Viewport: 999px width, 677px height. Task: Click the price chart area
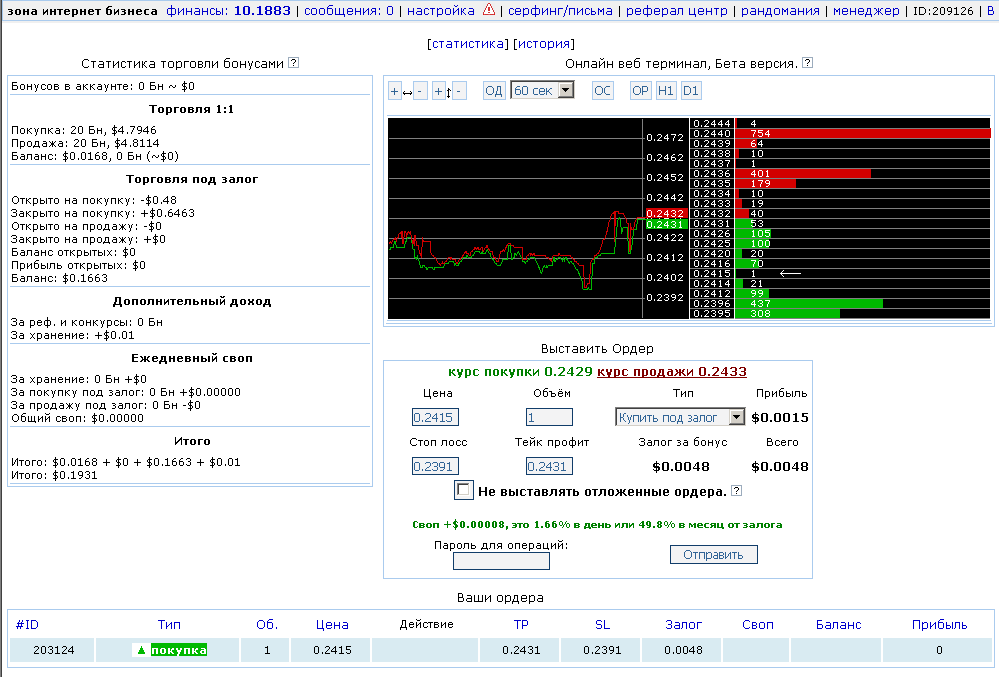pos(515,218)
